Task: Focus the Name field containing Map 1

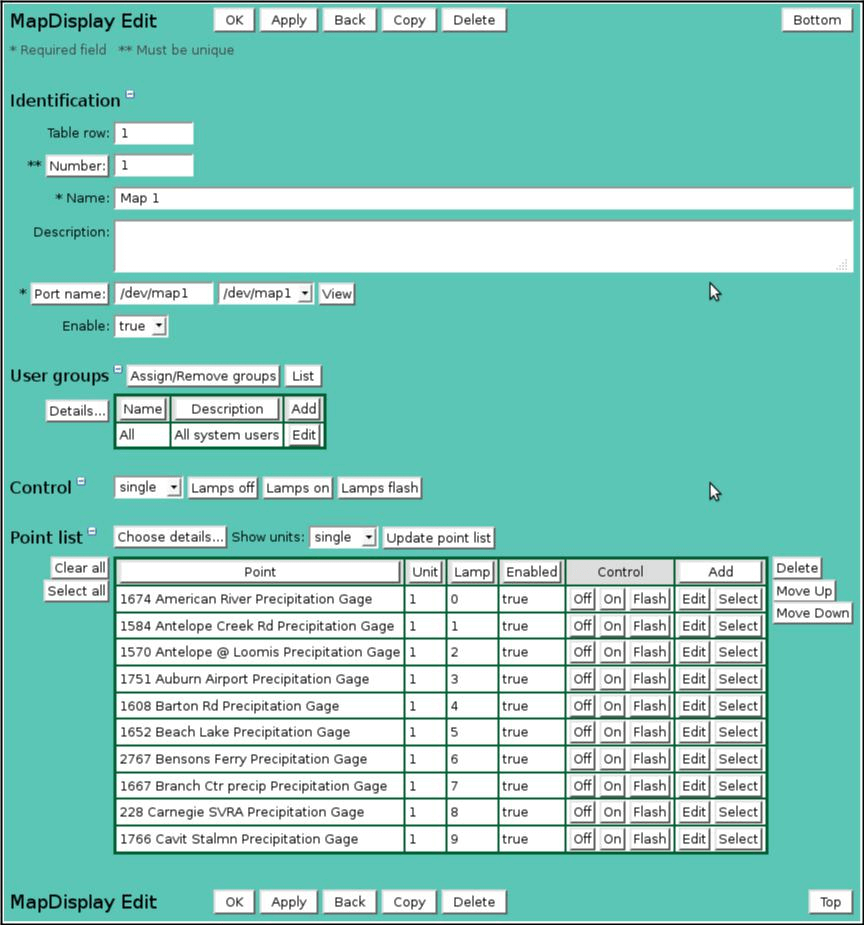Action: (484, 198)
